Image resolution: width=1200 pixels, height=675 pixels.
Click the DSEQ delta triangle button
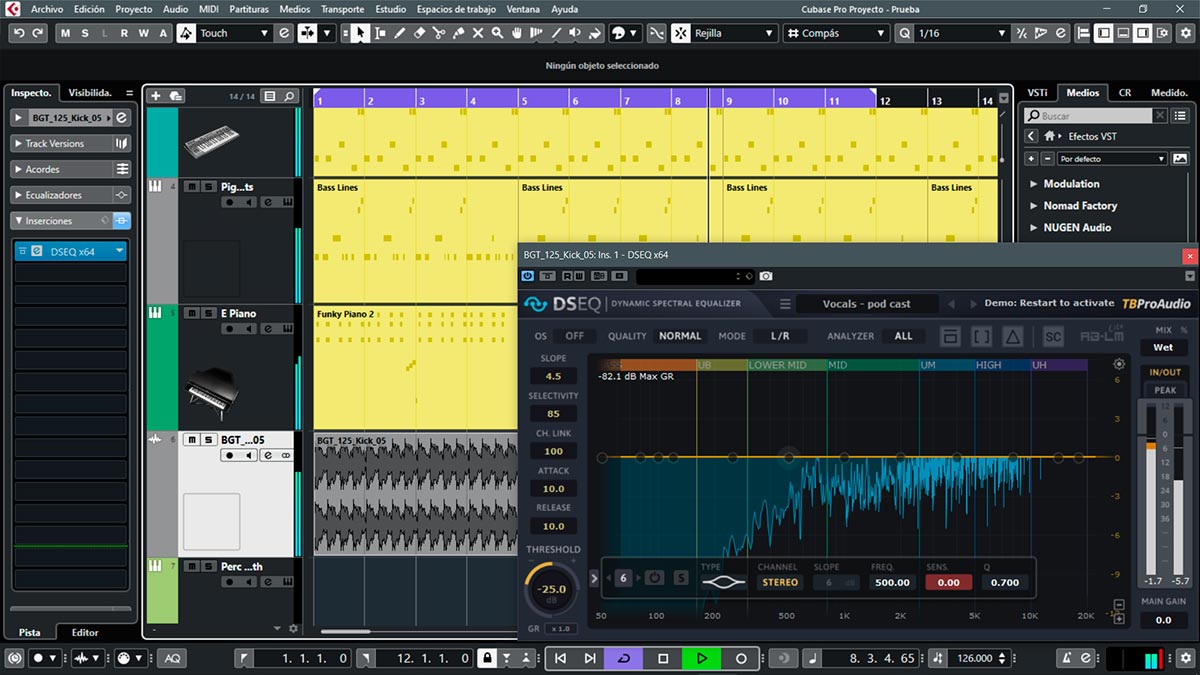pyautogui.click(x=1013, y=336)
